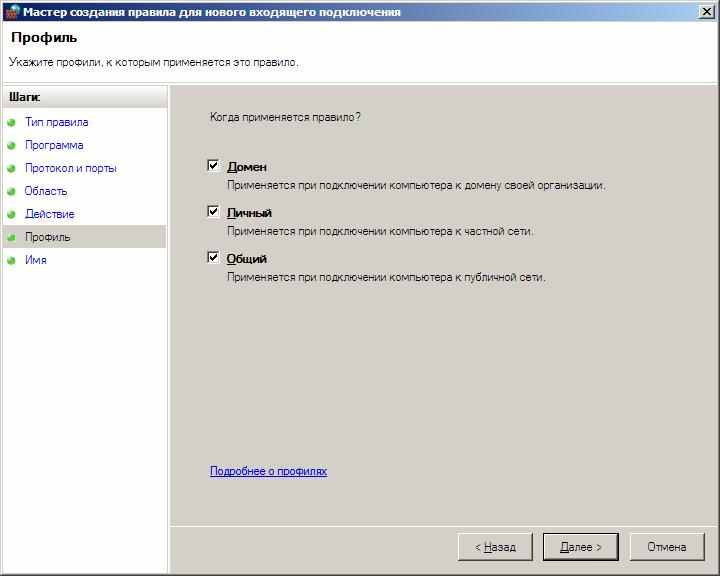Click green bullet beside Область
Screen dimensions: 720x576
pyautogui.click(x=11, y=192)
